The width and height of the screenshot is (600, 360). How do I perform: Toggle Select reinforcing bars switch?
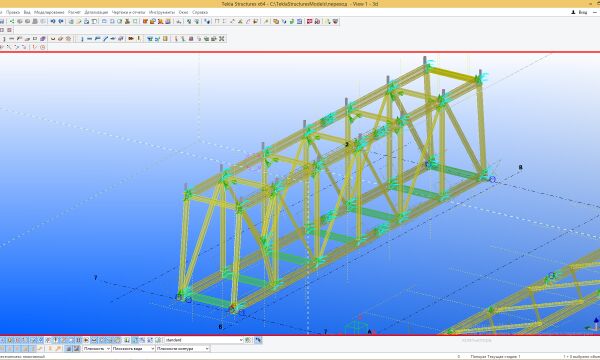click(93, 340)
